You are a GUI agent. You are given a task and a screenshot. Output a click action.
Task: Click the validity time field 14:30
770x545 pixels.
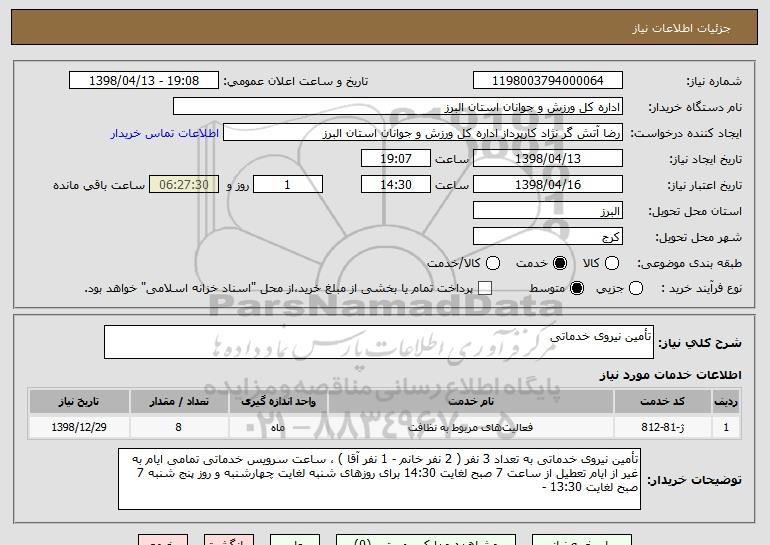(x=396, y=185)
